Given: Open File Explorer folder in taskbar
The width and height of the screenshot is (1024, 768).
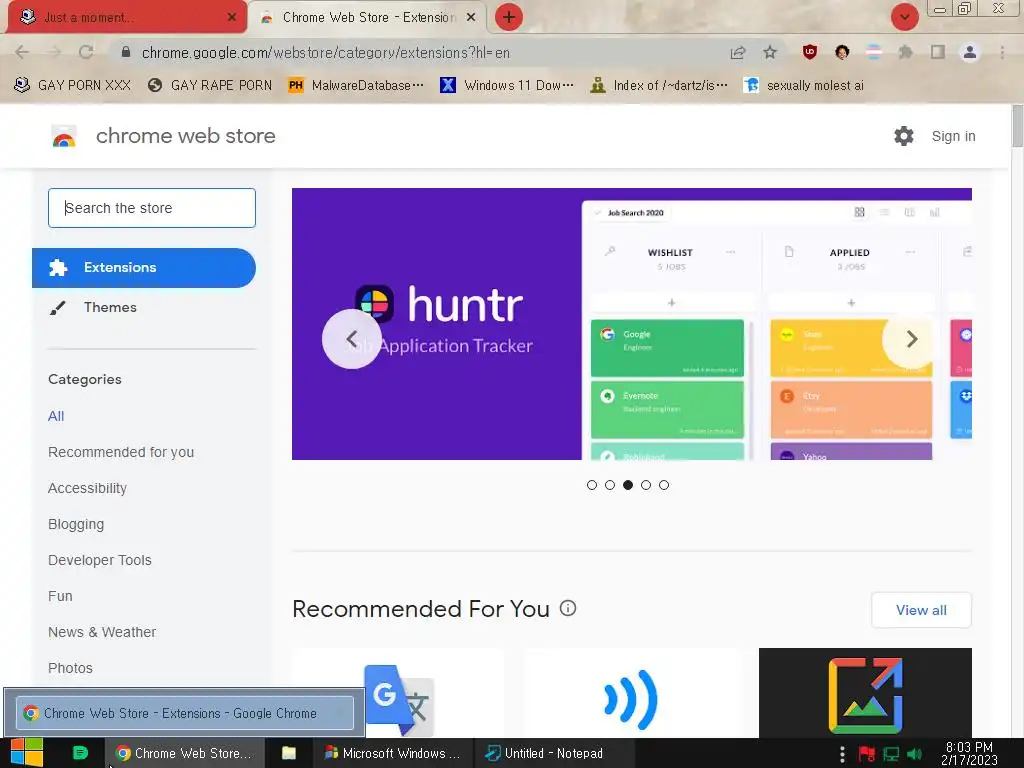Looking at the screenshot, I should tap(289, 753).
